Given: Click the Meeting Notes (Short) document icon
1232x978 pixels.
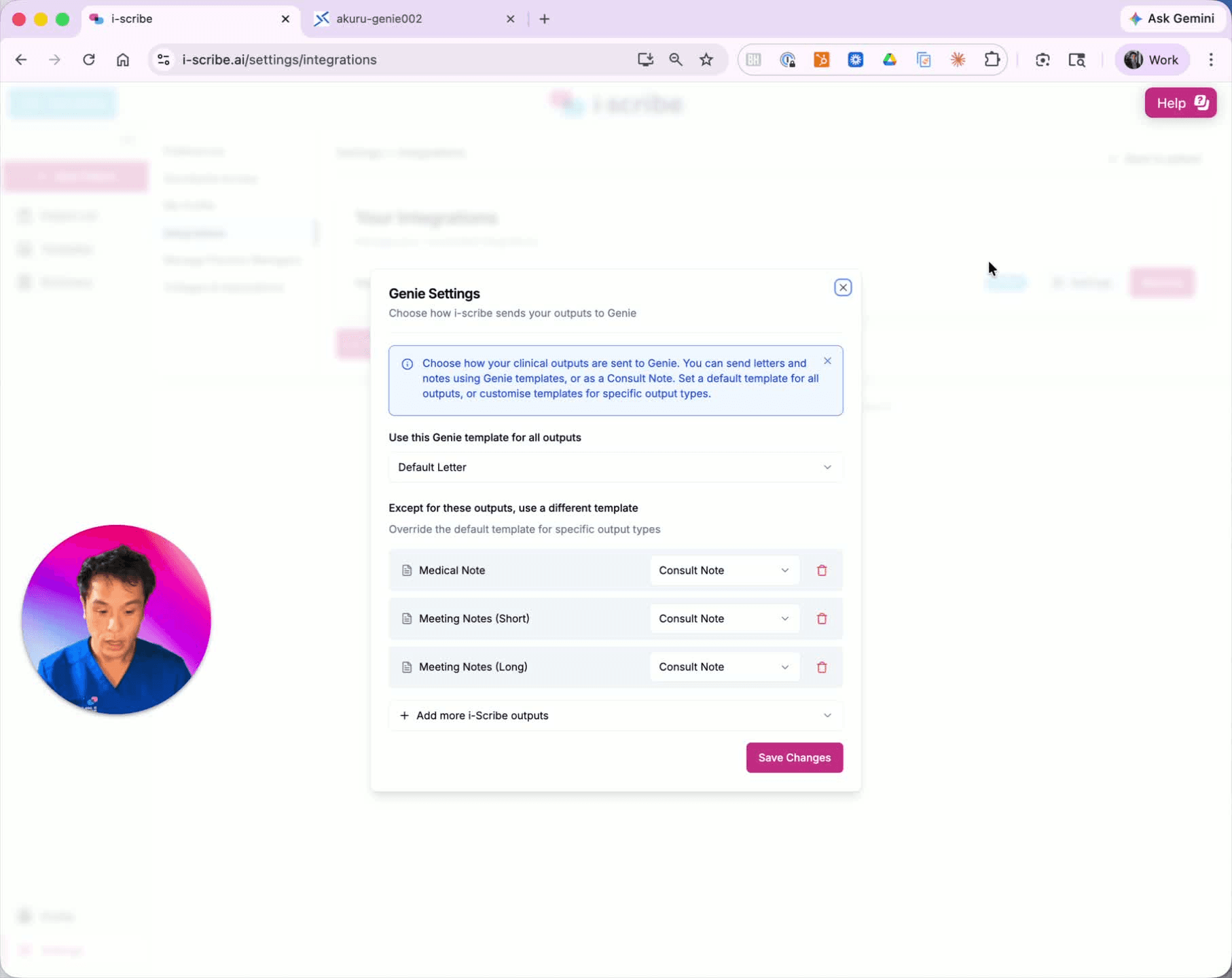Looking at the screenshot, I should click(x=407, y=619).
